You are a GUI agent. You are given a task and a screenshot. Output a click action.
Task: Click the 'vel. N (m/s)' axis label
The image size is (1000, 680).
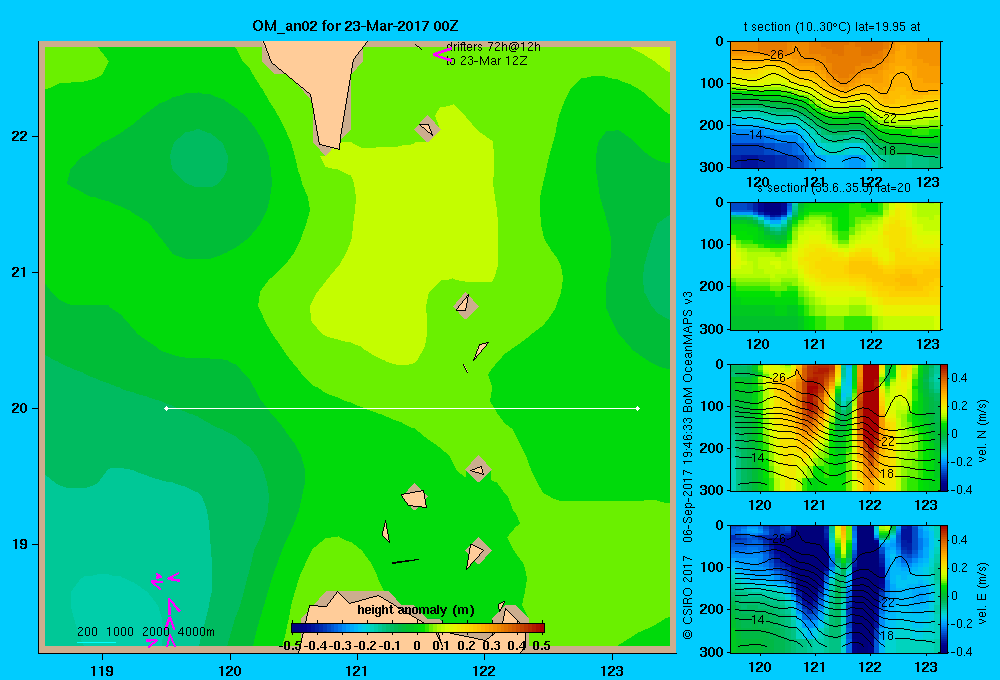coord(982,430)
